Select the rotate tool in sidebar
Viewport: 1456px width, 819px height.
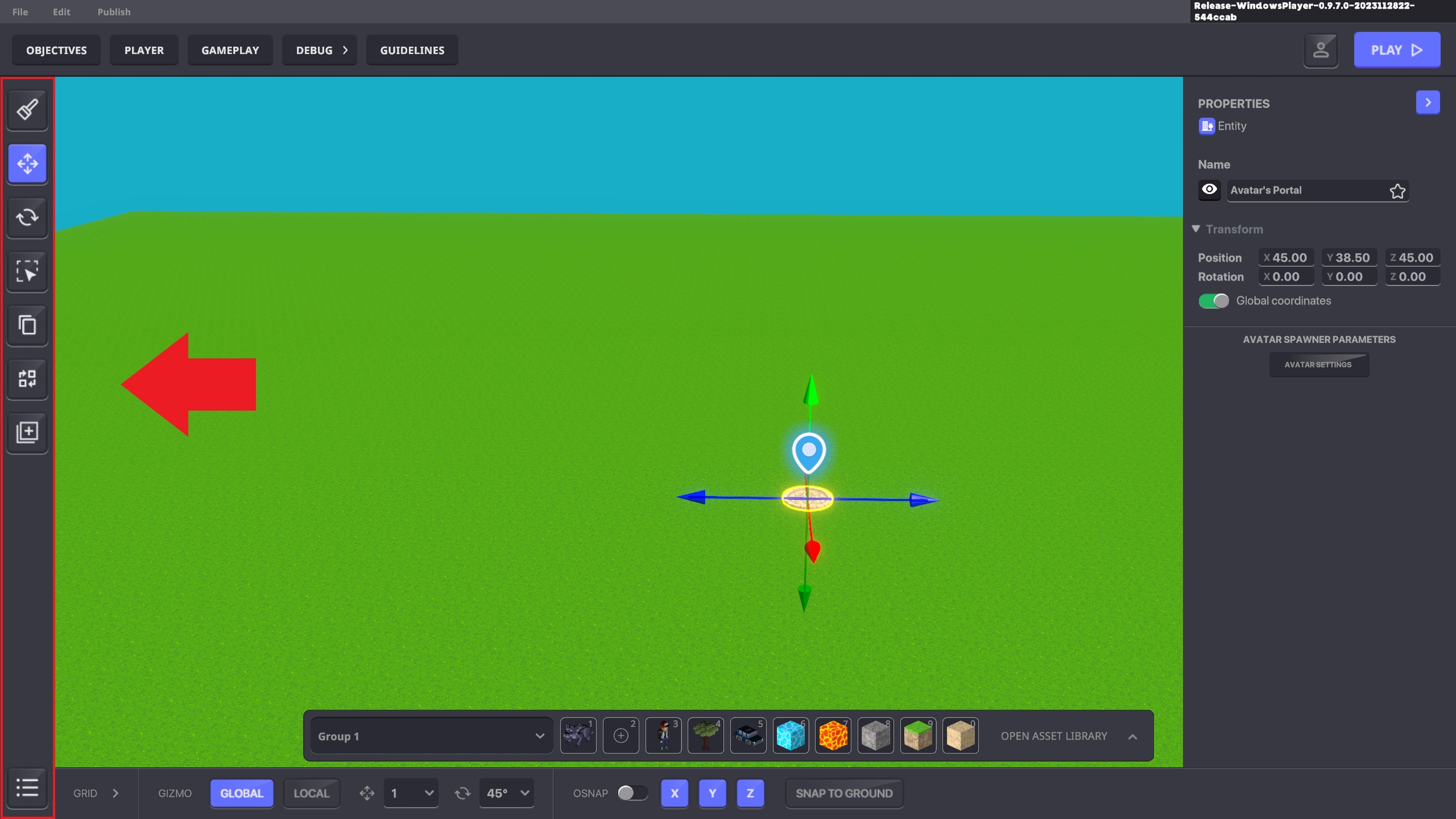click(27, 217)
